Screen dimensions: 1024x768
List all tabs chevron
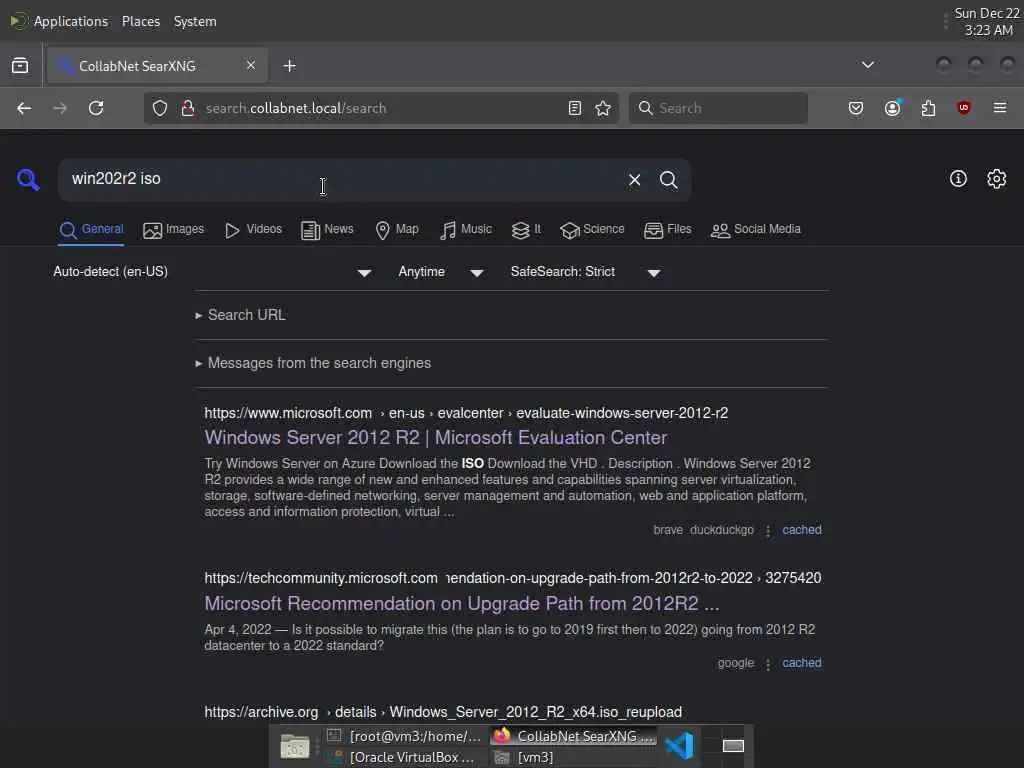click(868, 65)
